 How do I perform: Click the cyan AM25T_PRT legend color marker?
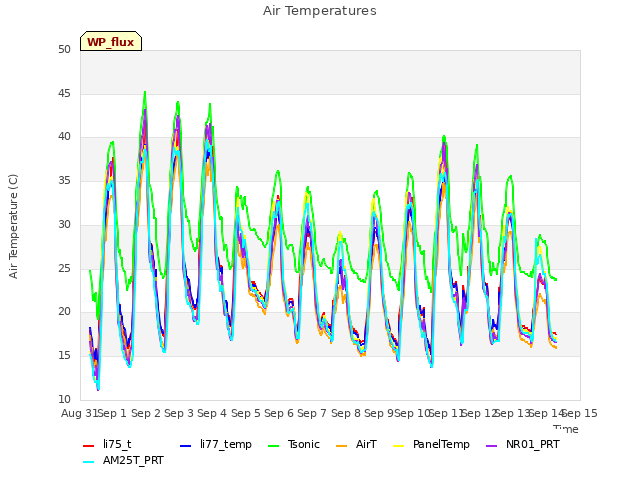click(89, 461)
